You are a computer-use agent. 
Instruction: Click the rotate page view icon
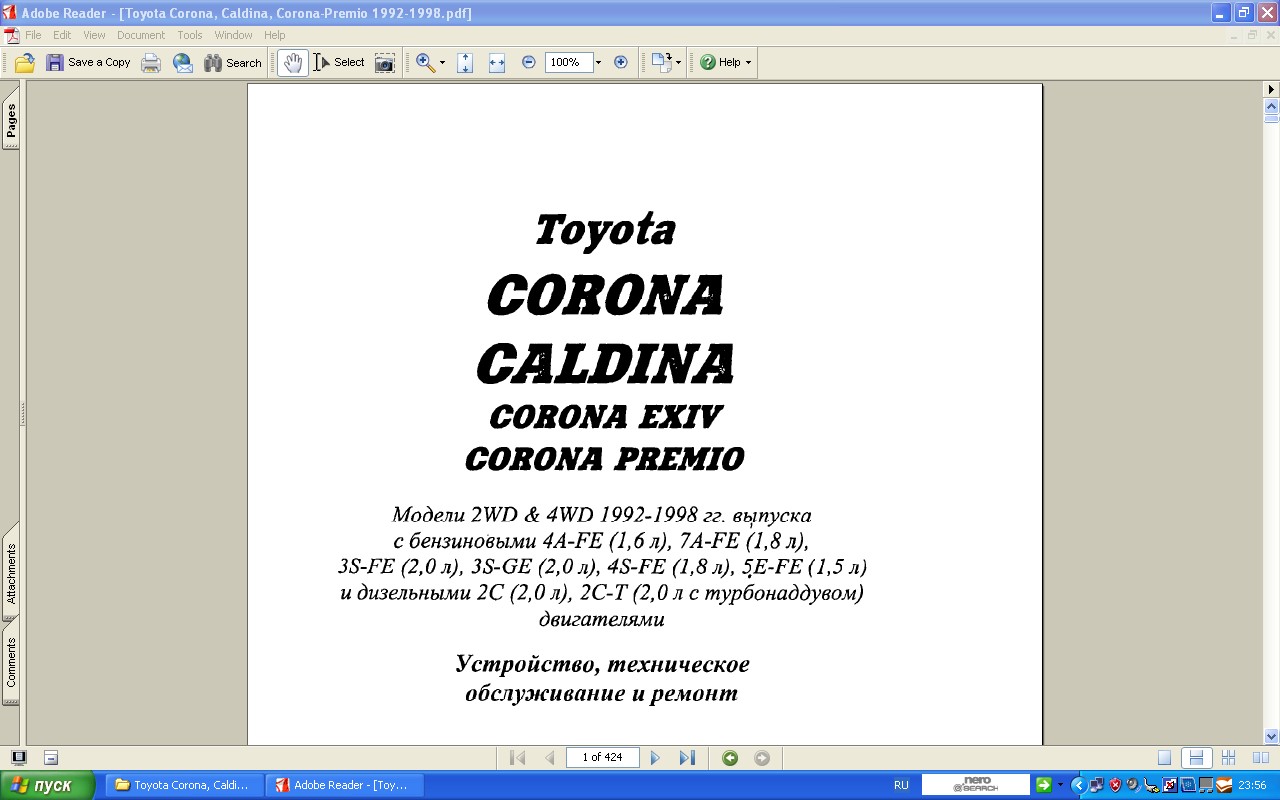click(661, 63)
